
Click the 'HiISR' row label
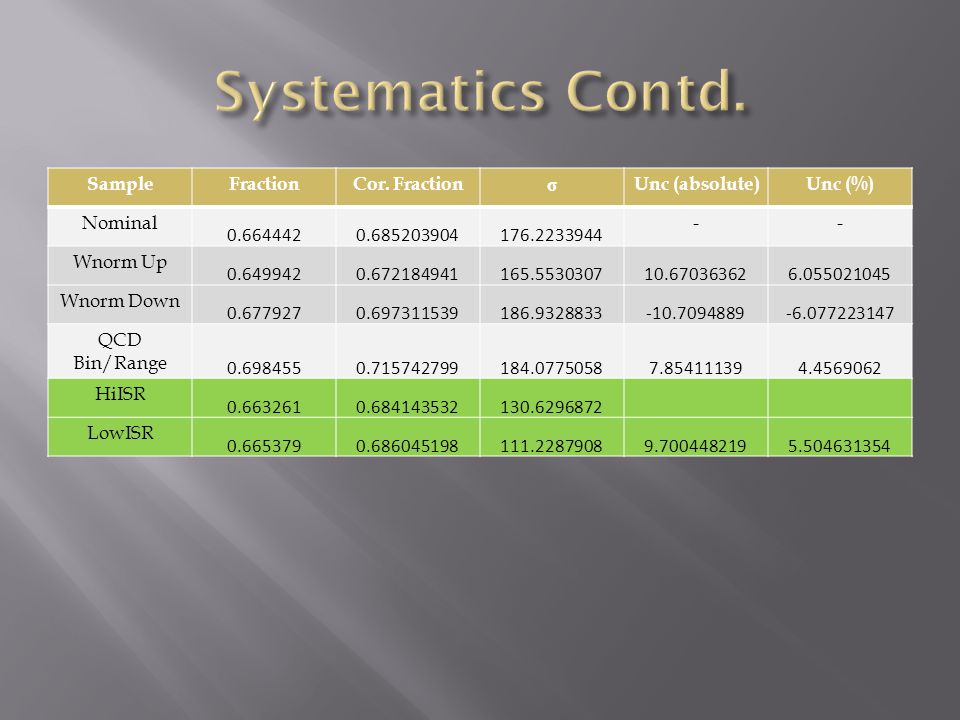[121, 394]
